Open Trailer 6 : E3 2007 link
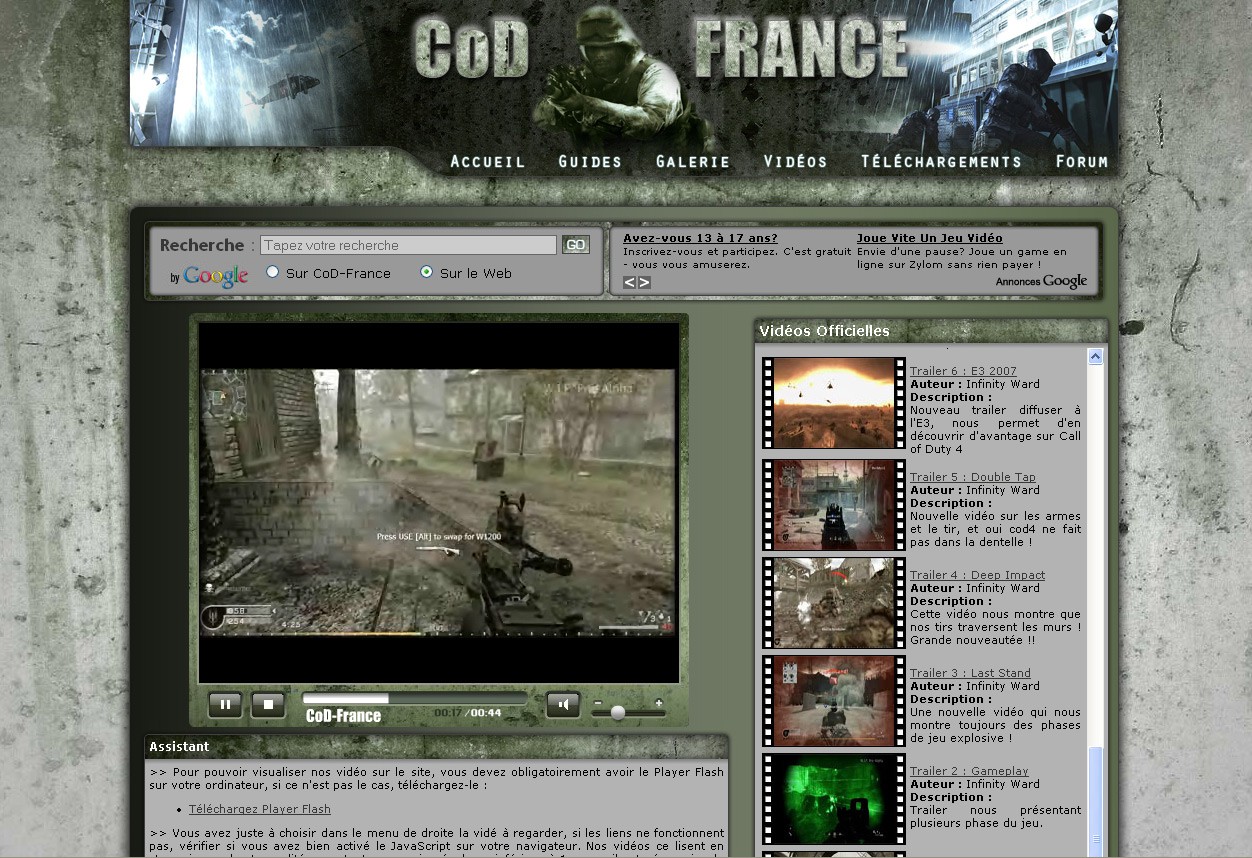The width and height of the screenshot is (1252, 858). pyautogui.click(x=963, y=371)
